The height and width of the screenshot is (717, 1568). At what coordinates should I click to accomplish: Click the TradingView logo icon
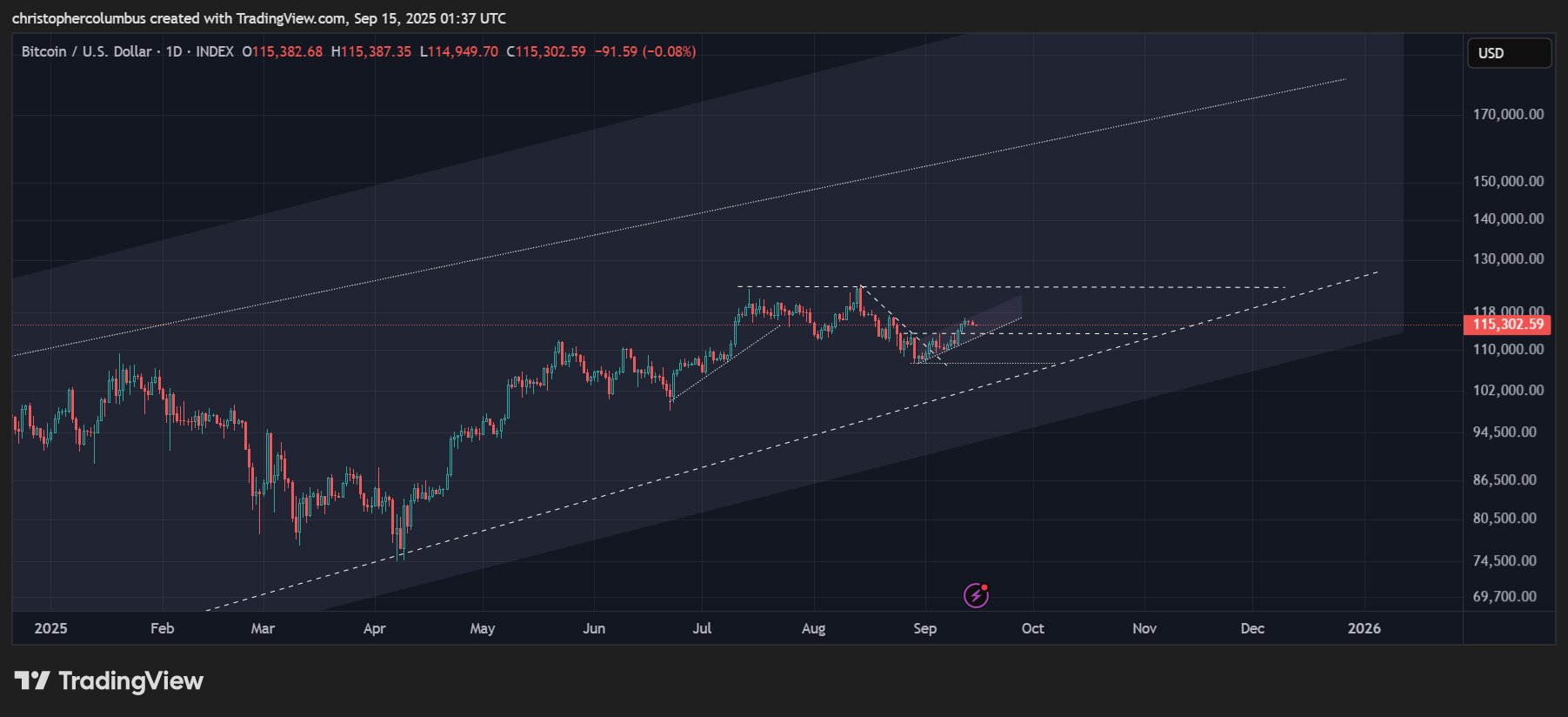tap(32, 680)
